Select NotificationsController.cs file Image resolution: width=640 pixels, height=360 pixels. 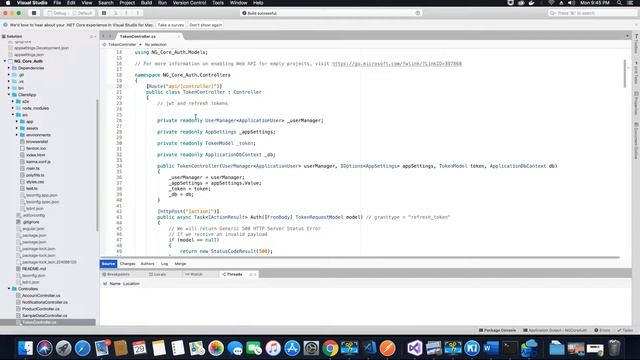coord(45,302)
